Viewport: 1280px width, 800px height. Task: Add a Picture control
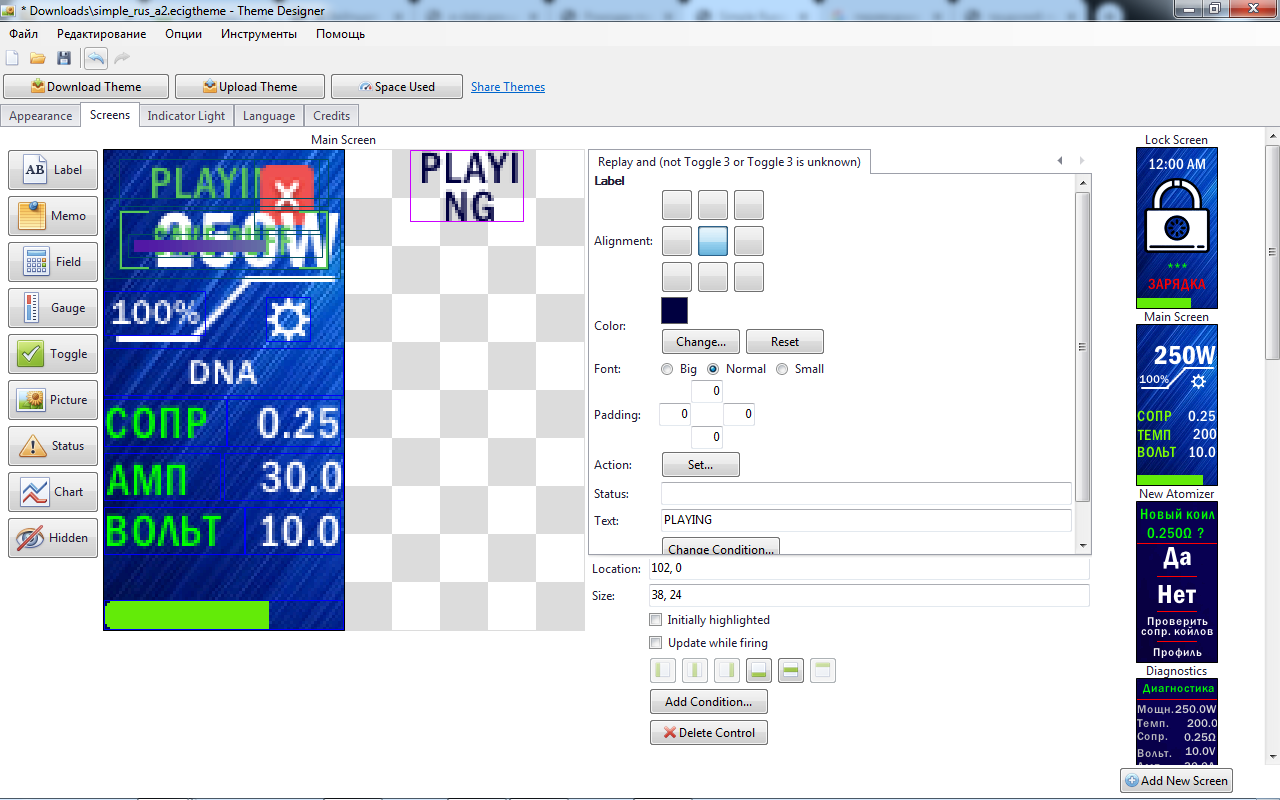click(x=54, y=400)
